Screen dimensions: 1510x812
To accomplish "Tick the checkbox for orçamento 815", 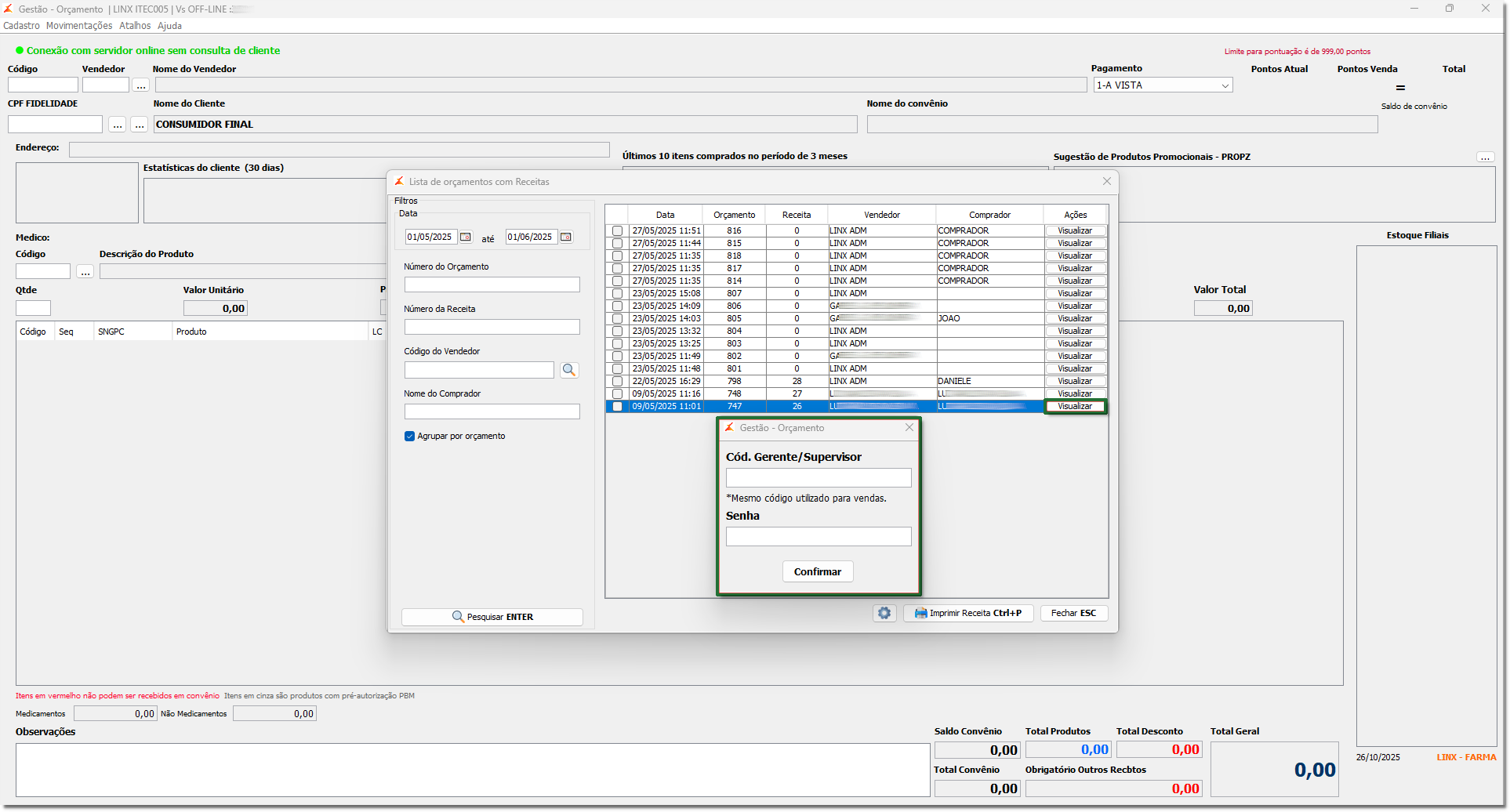I will [x=618, y=243].
